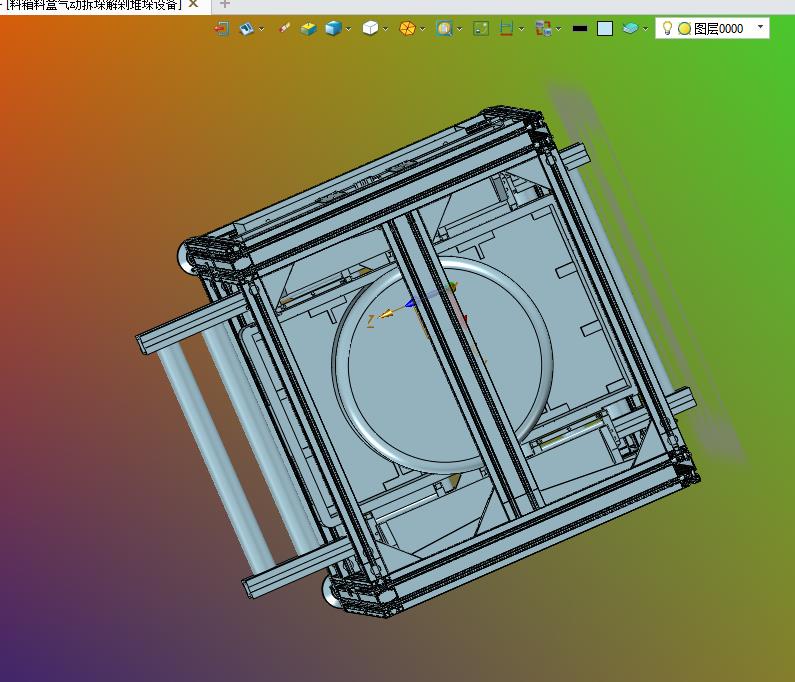Expand the layer stack icon dropdown arrow

[645, 29]
